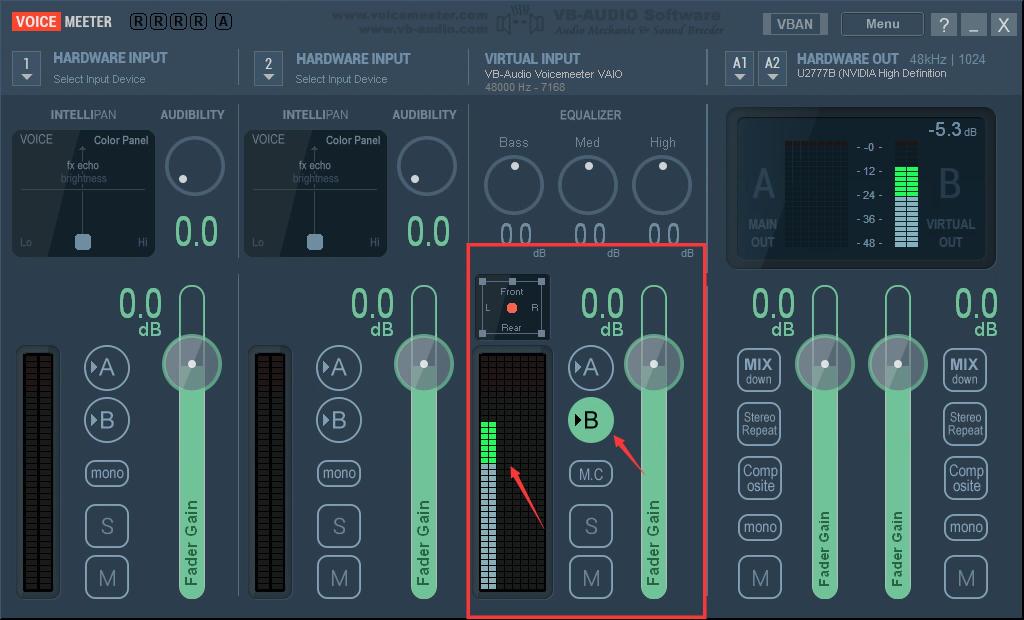Enable mono on the B virtual output

[966, 527]
